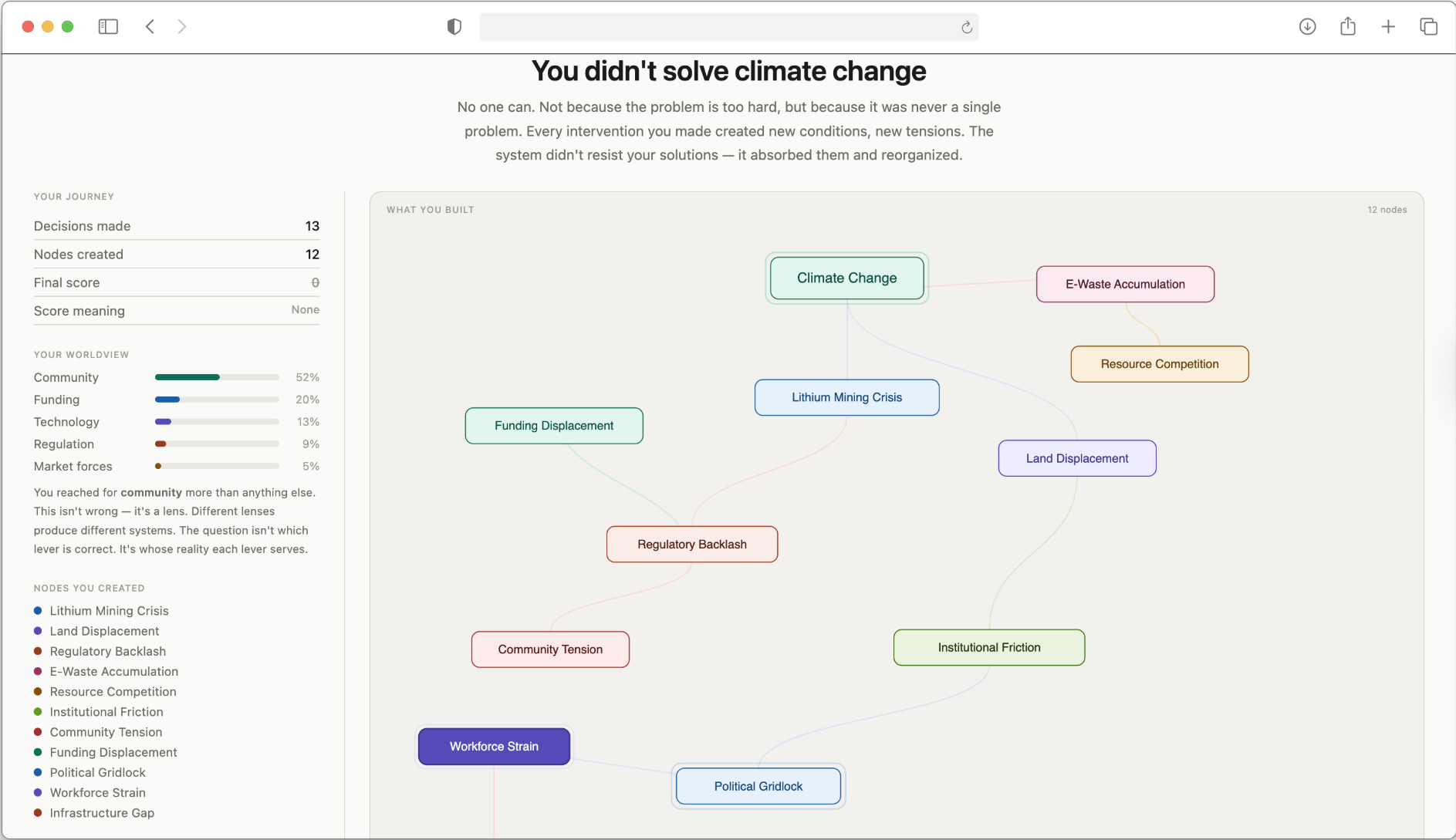Select the Climate Change node
This screenshot has height=840, width=1456.
pyautogui.click(x=847, y=278)
